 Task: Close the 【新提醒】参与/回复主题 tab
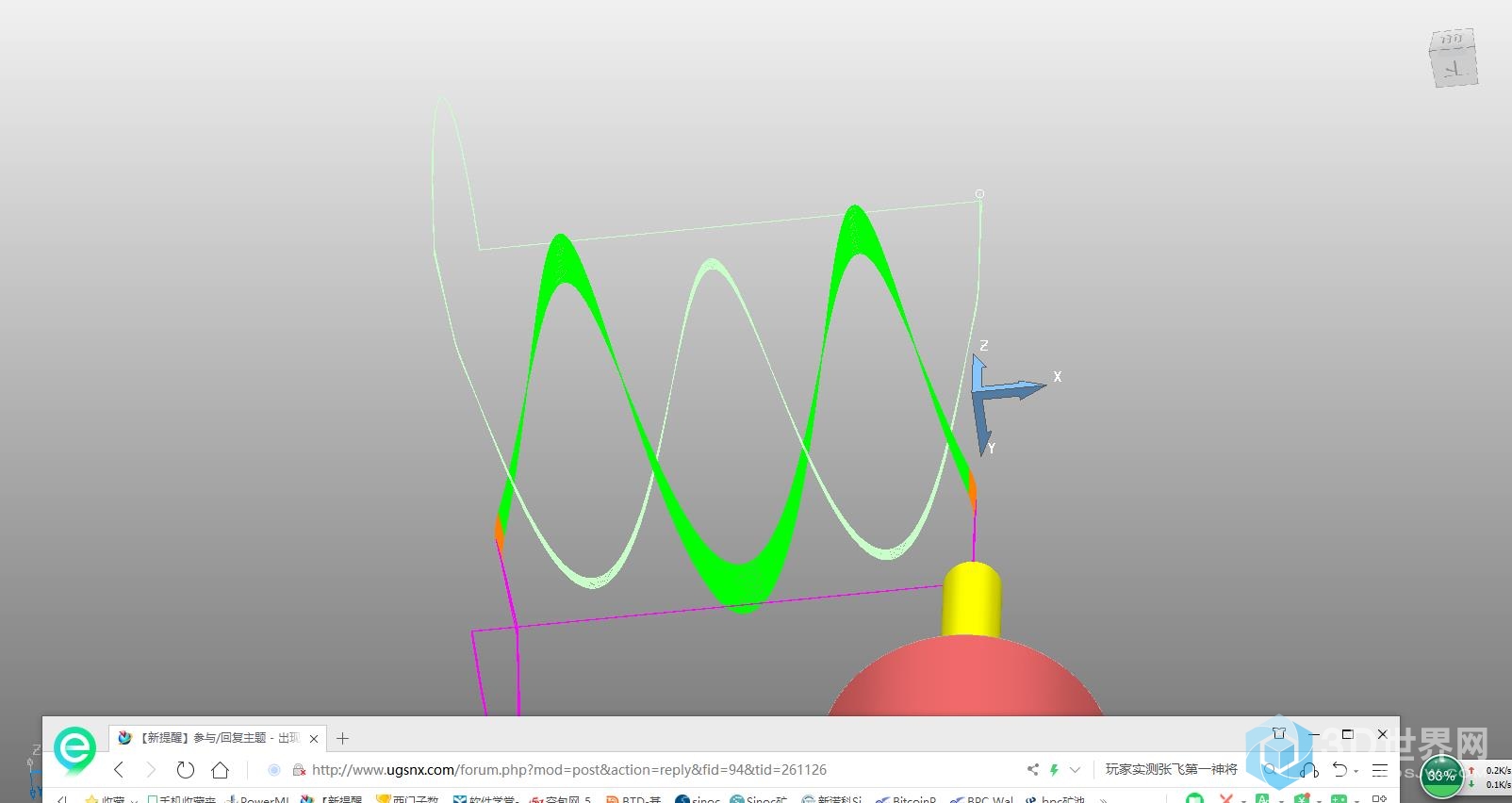tap(314, 739)
